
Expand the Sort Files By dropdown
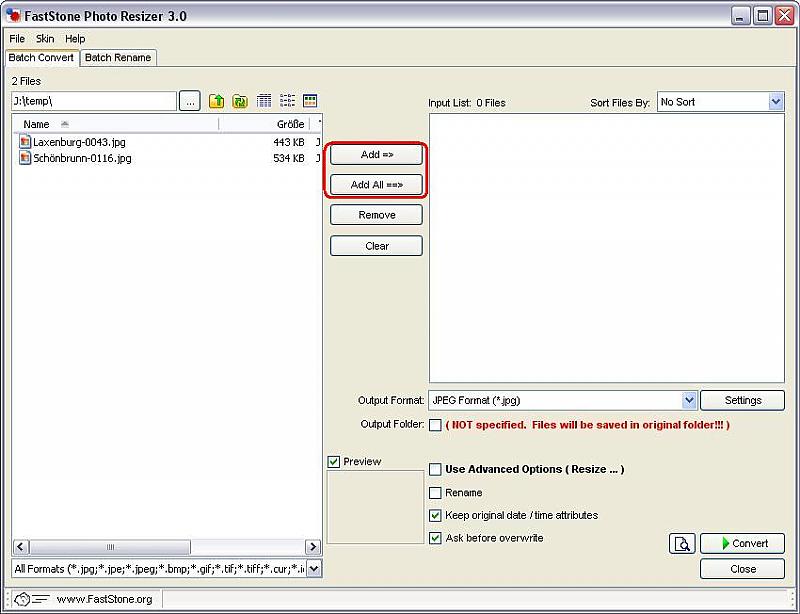[x=776, y=102]
